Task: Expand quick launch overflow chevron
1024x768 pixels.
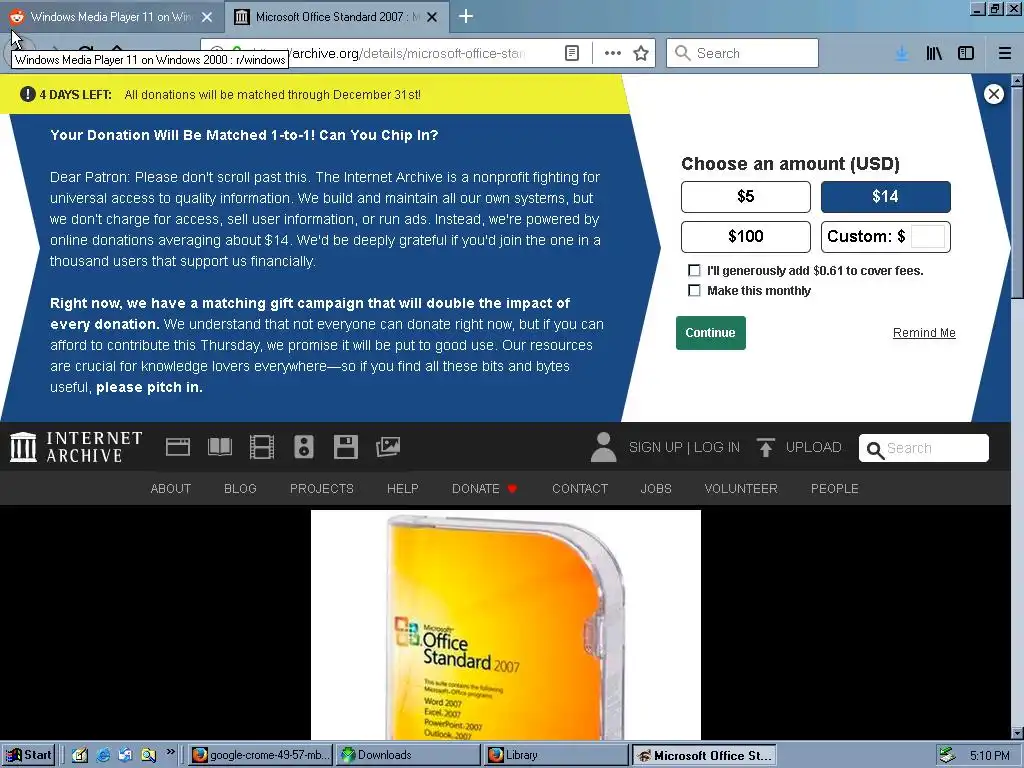Action: pos(170,752)
